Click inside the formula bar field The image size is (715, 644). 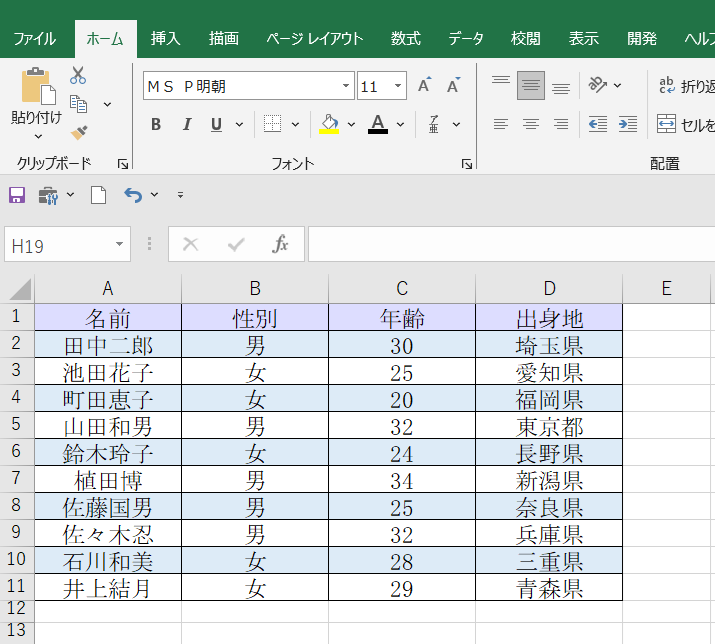[512, 244]
